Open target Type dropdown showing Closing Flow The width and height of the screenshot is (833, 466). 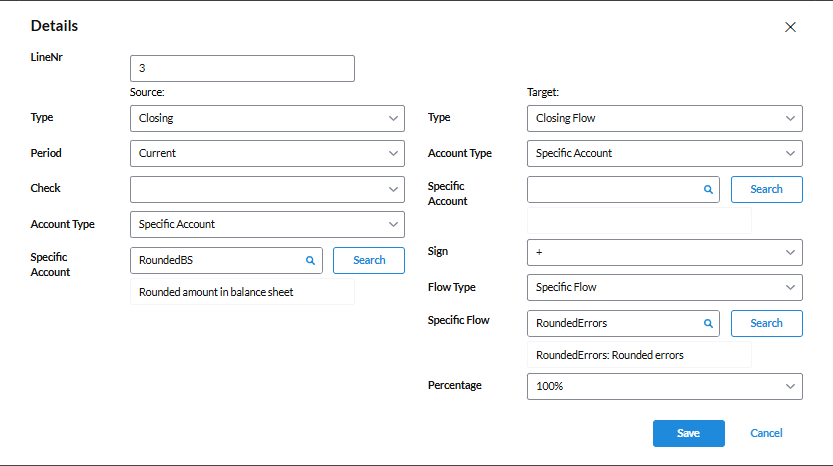tap(664, 118)
